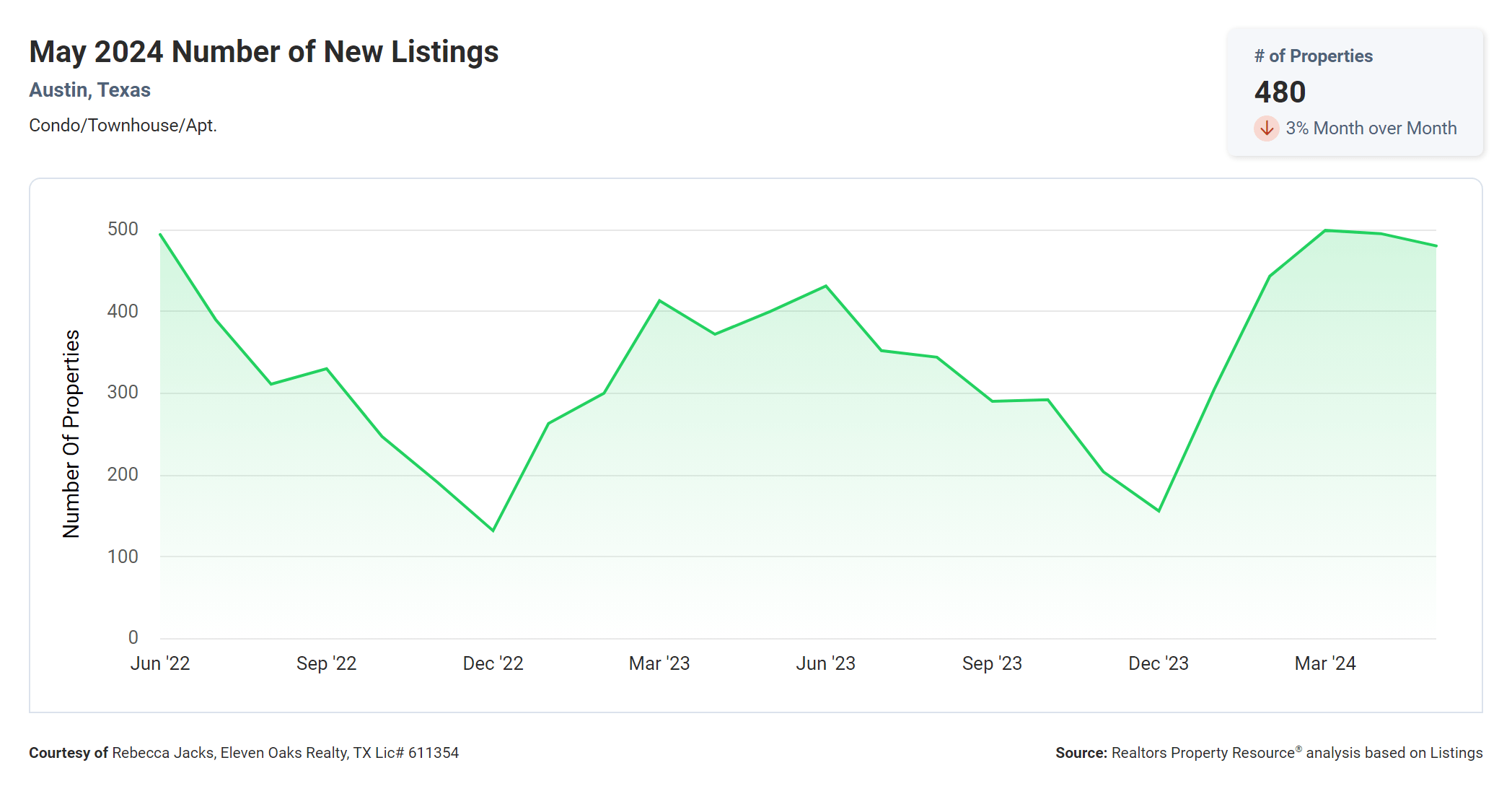Screen dimensions: 1512x794
Task: Click the 480 properties value
Action: click(x=1280, y=92)
